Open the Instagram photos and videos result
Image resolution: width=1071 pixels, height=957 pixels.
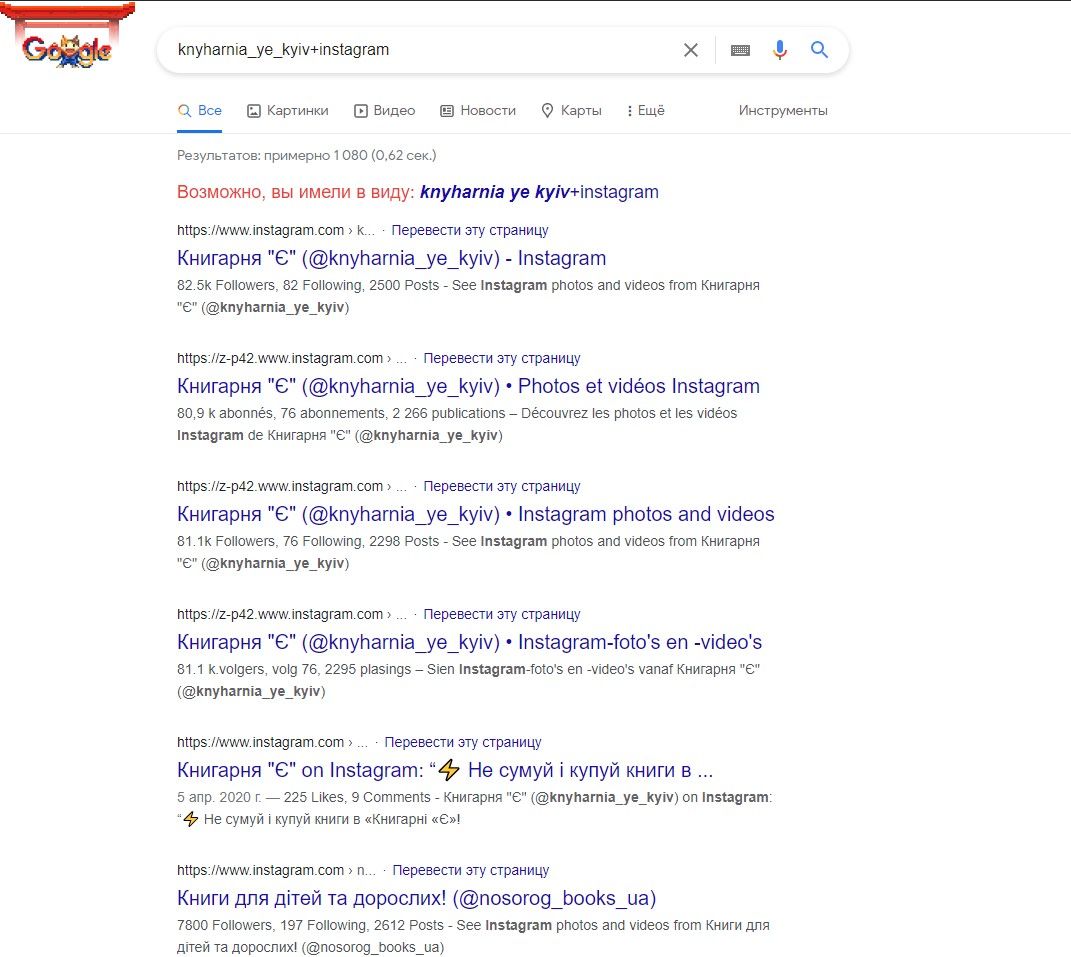475,514
